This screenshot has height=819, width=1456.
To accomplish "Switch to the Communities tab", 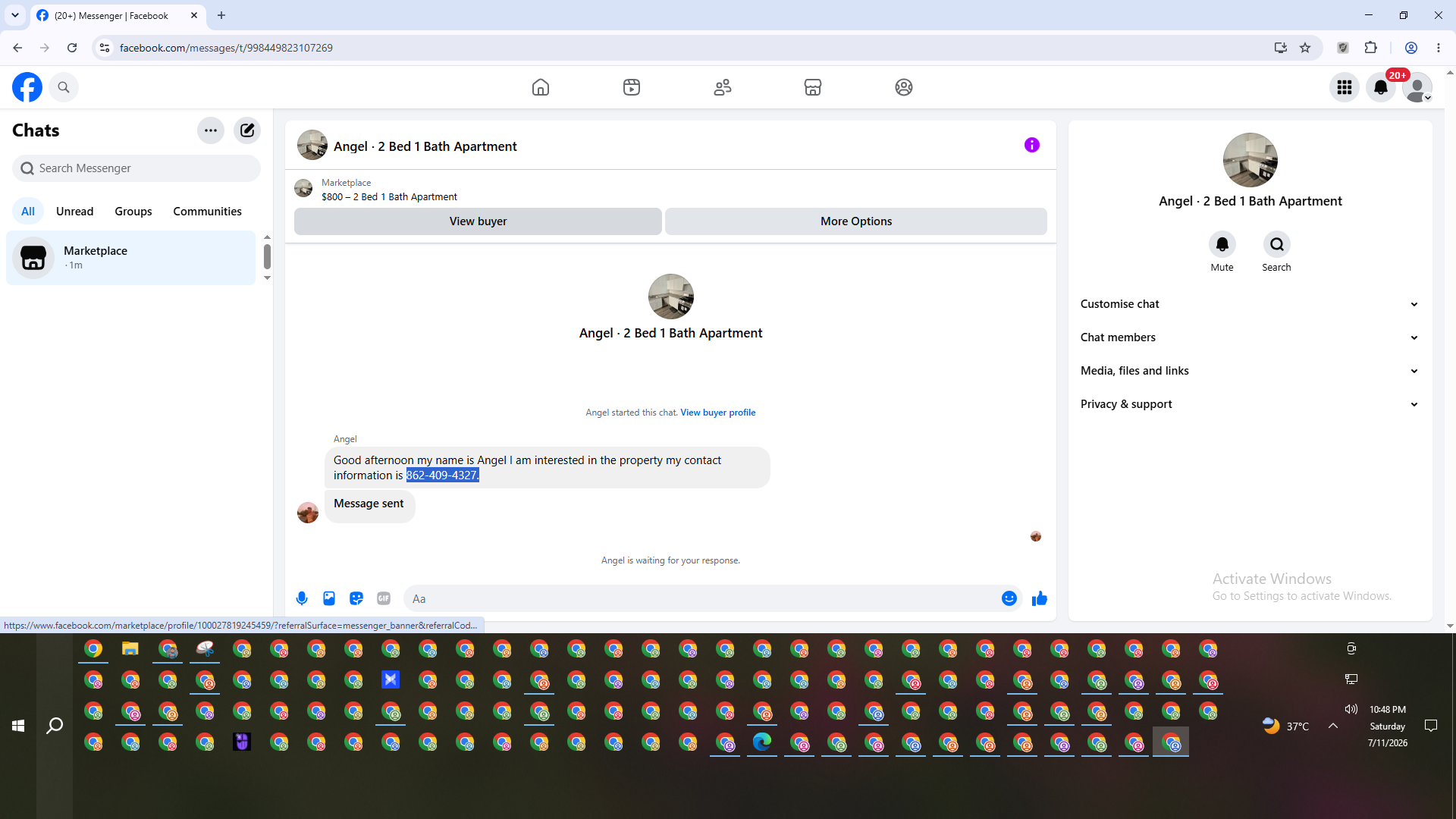I will pyautogui.click(x=207, y=212).
